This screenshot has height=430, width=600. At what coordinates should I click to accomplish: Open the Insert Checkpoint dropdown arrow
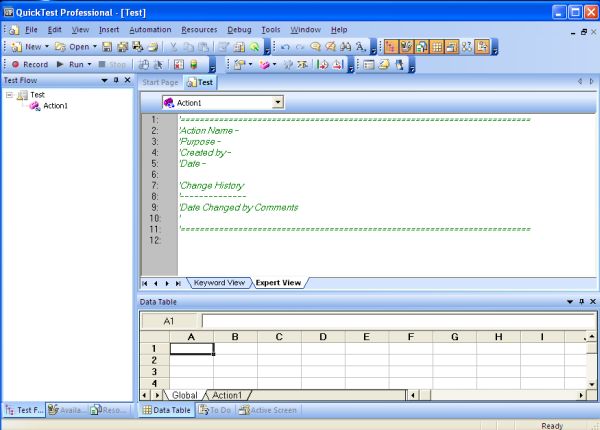coord(251,64)
